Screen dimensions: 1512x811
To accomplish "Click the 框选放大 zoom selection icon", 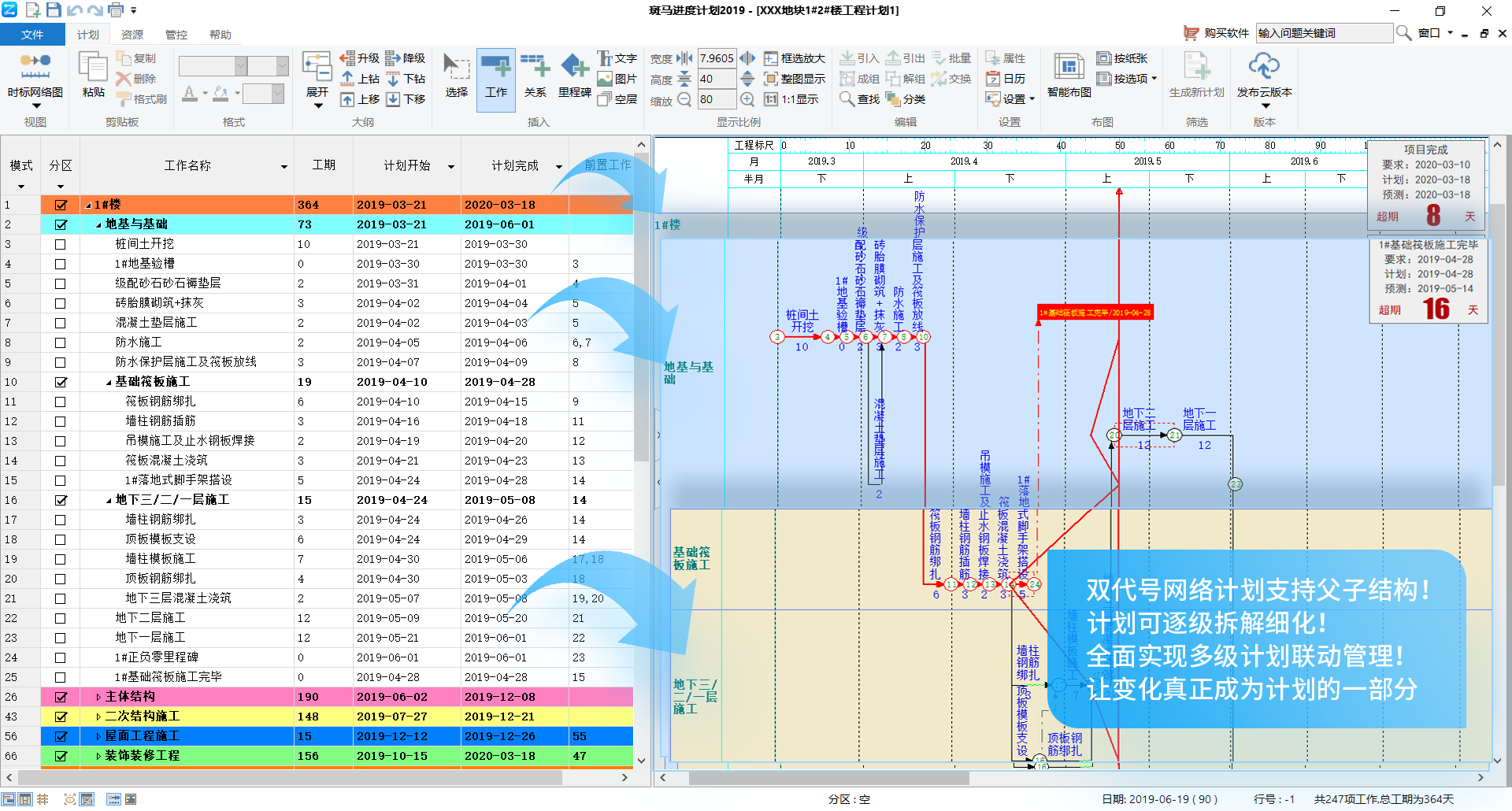I will [771, 58].
